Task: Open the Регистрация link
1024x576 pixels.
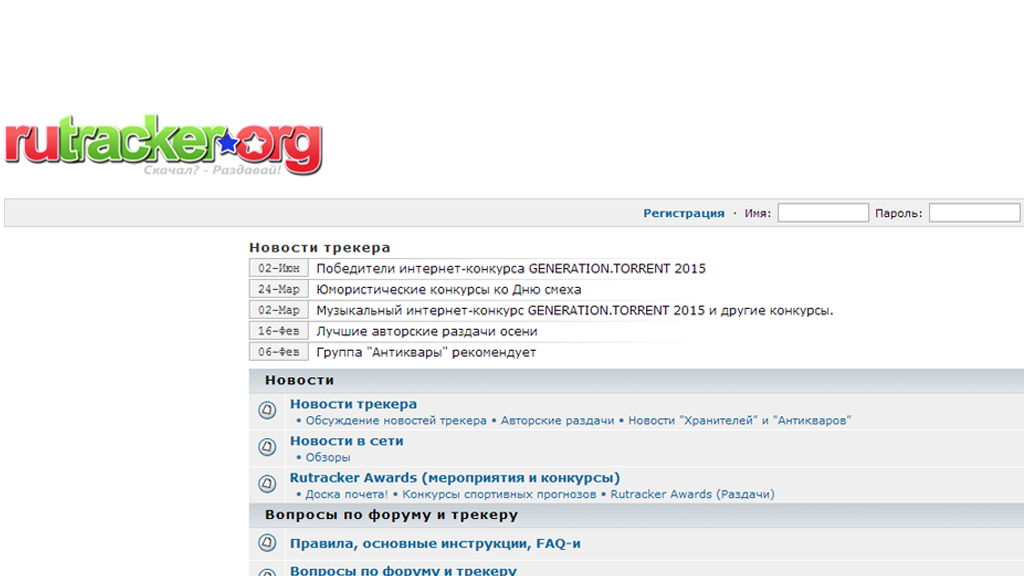Action: click(x=684, y=213)
